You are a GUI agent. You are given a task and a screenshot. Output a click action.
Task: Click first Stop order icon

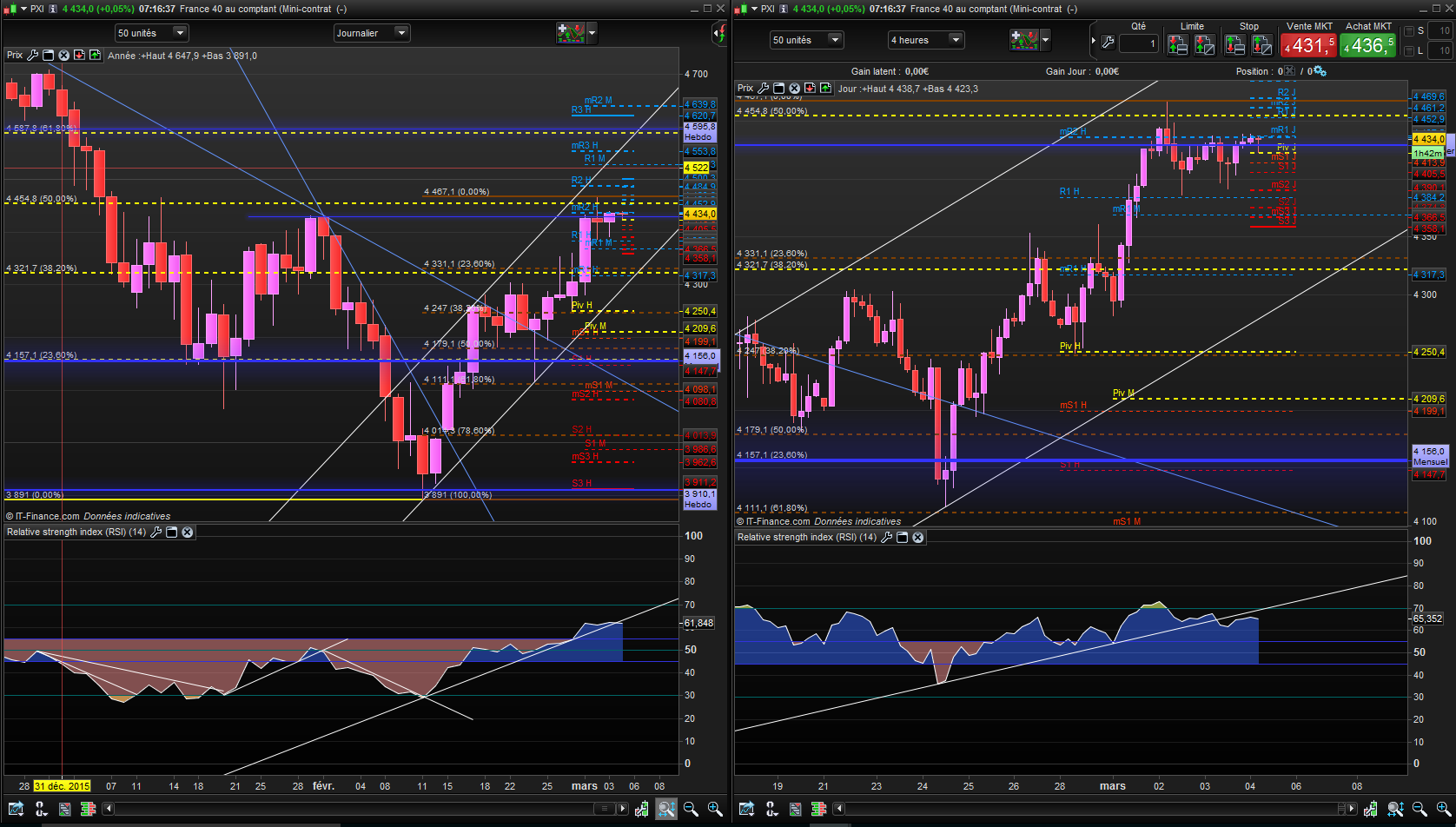1234,44
